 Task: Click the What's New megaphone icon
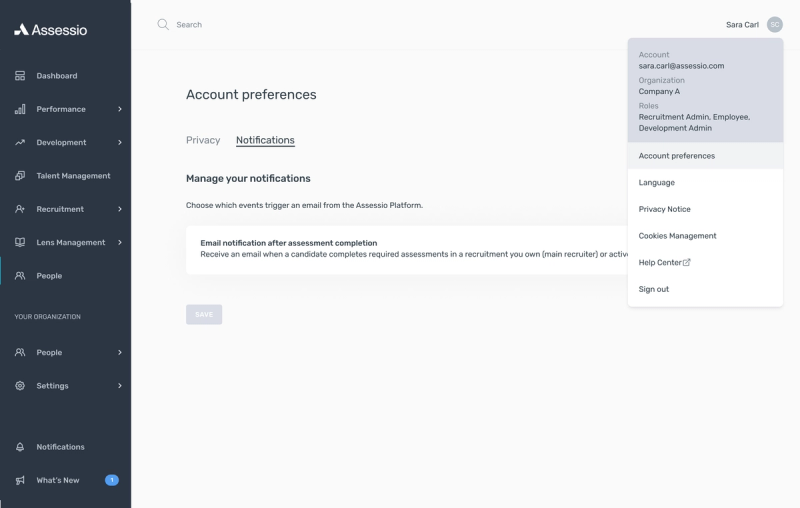click(x=20, y=480)
